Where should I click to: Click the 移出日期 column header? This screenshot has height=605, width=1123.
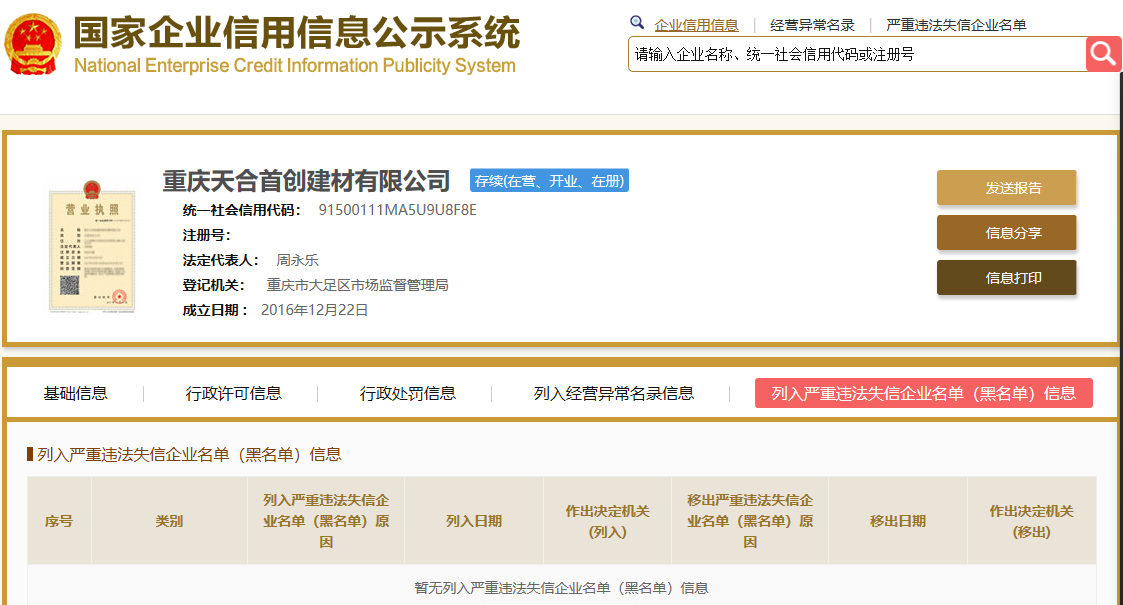coord(897,521)
